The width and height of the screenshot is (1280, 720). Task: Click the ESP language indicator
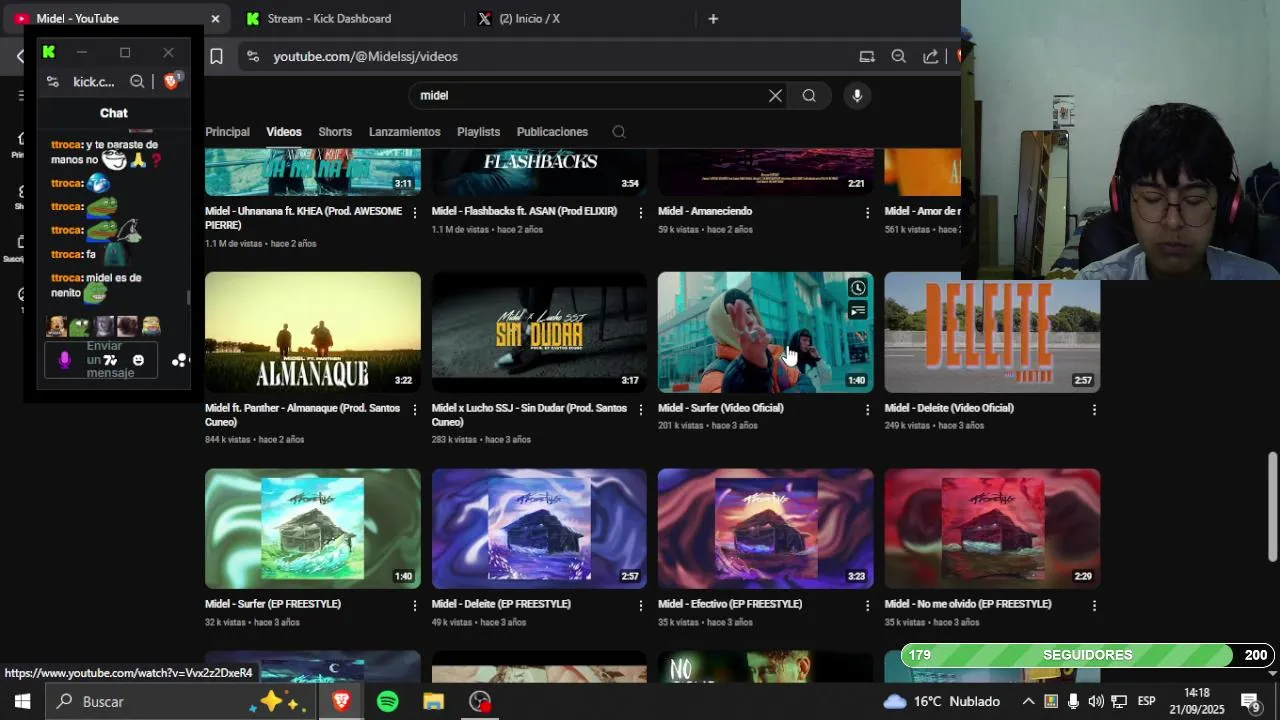[1146, 702]
